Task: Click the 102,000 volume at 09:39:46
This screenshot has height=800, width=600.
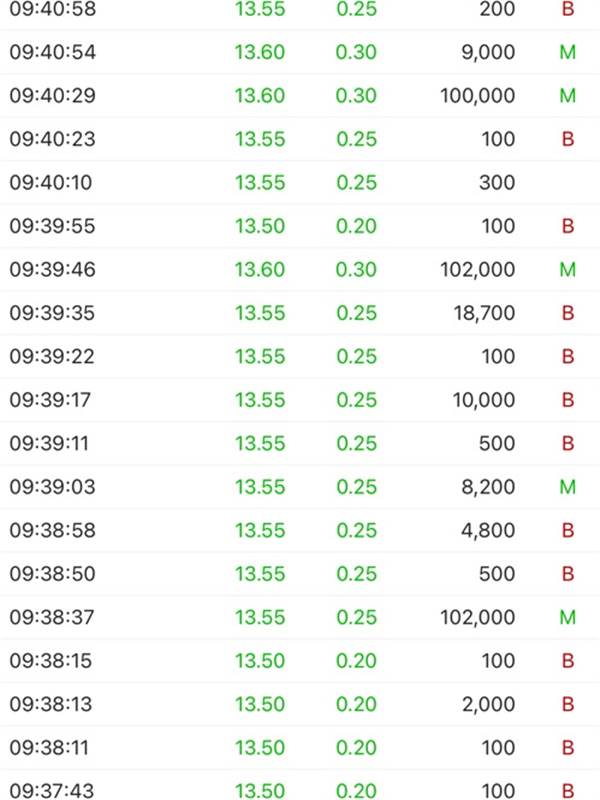Action: pos(478,269)
